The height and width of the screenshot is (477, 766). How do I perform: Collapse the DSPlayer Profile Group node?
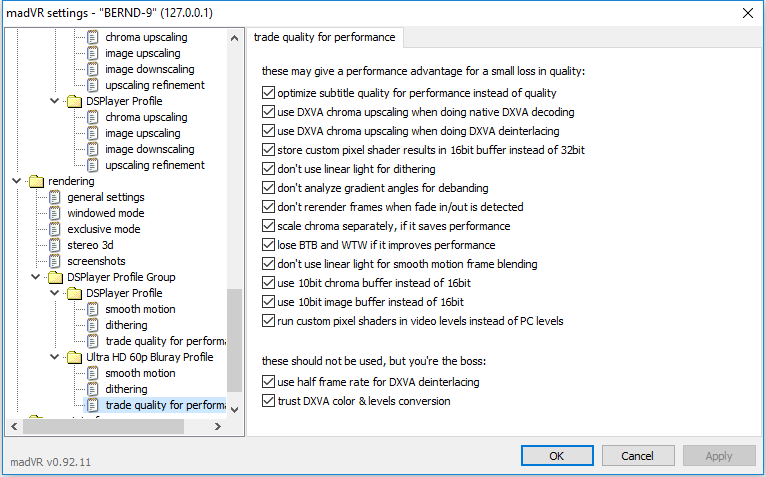pos(36,277)
